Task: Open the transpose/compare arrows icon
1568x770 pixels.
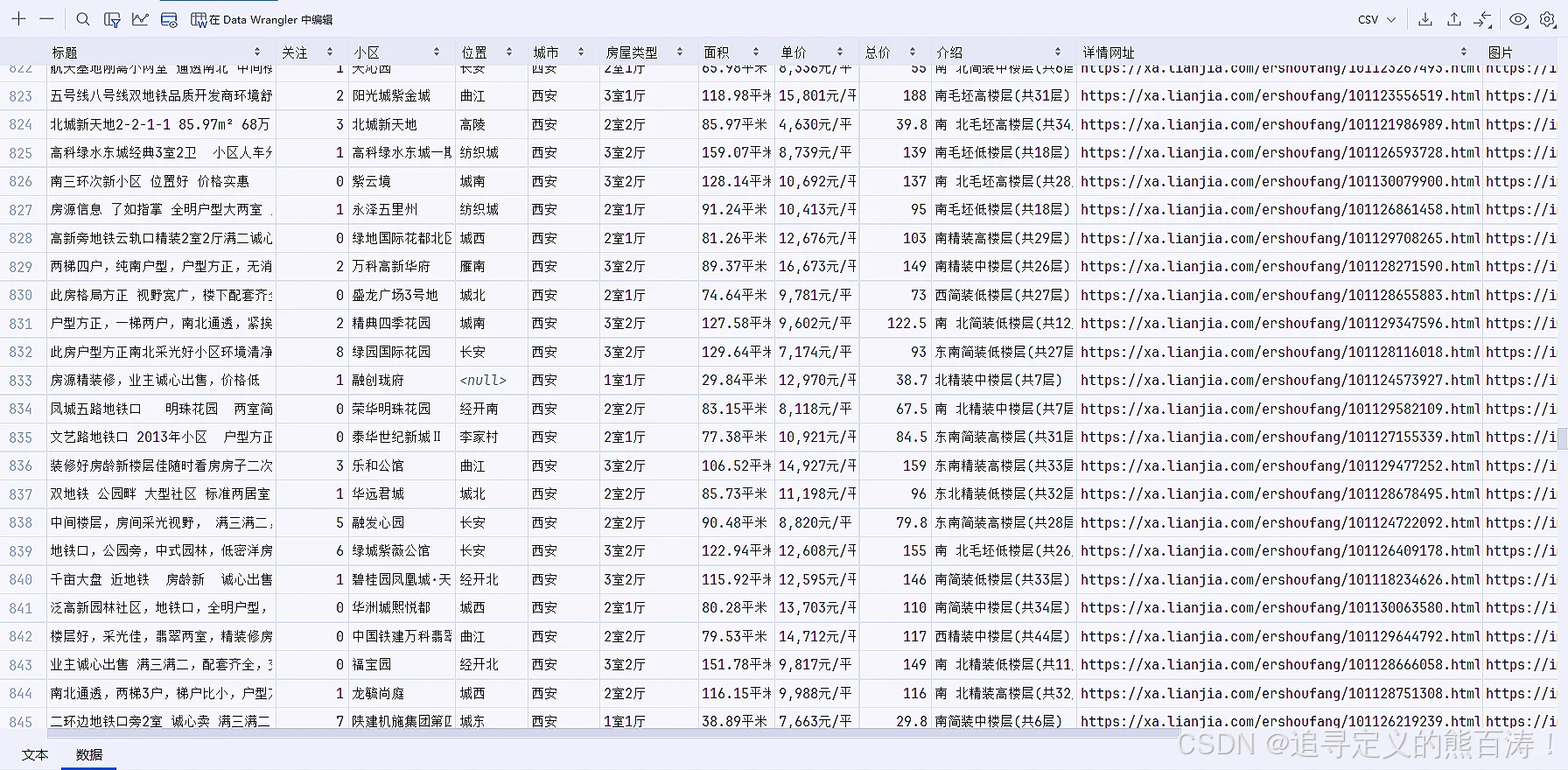Action: [x=1483, y=19]
